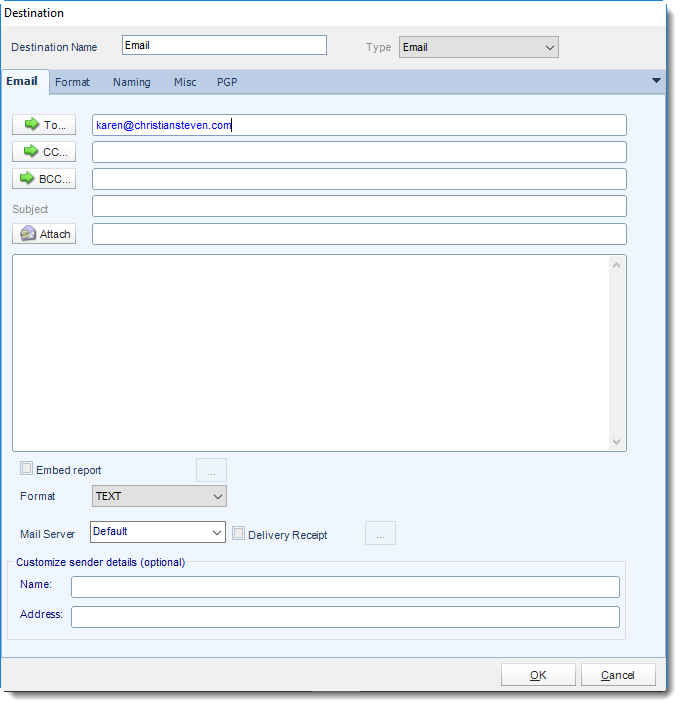The width and height of the screenshot is (682, 707).
Task: Open the Misc tab
Action: click(185, 82)
